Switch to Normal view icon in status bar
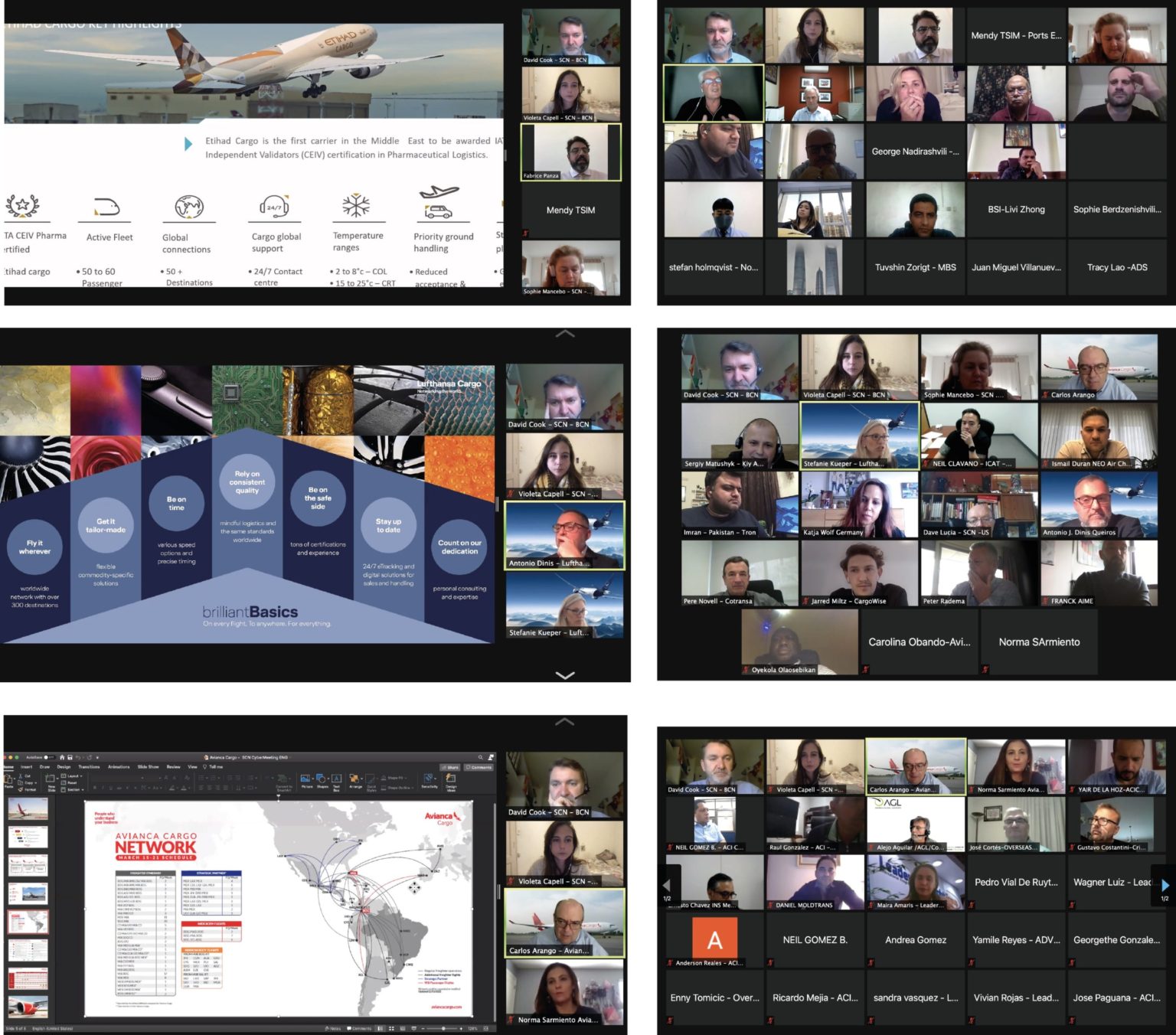This screenshot has width=1176, height=1035. pyautogui.click(x=381, y=1028)
